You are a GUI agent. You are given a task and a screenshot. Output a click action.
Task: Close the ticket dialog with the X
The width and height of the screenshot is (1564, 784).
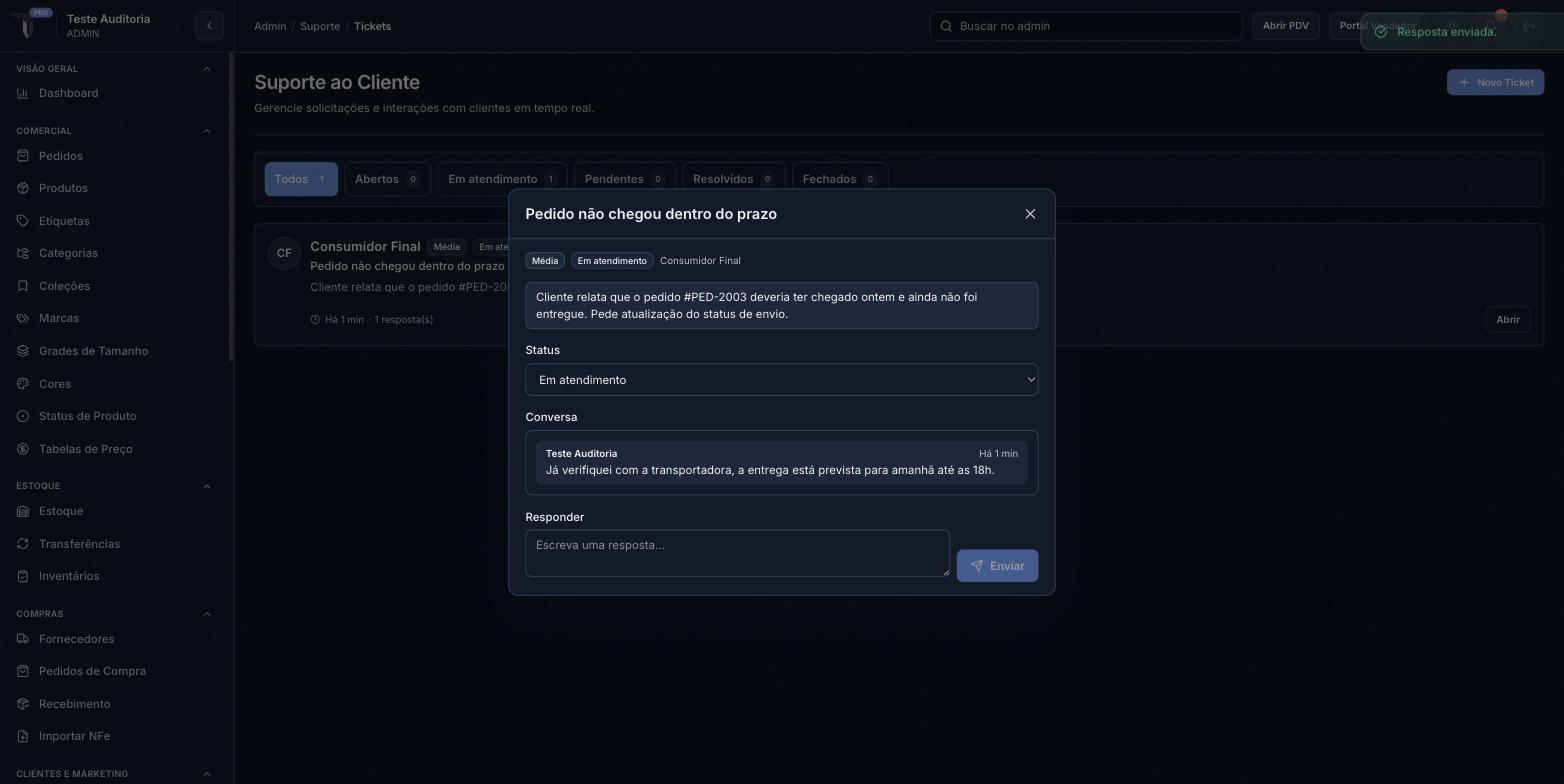pos(1030,214)
